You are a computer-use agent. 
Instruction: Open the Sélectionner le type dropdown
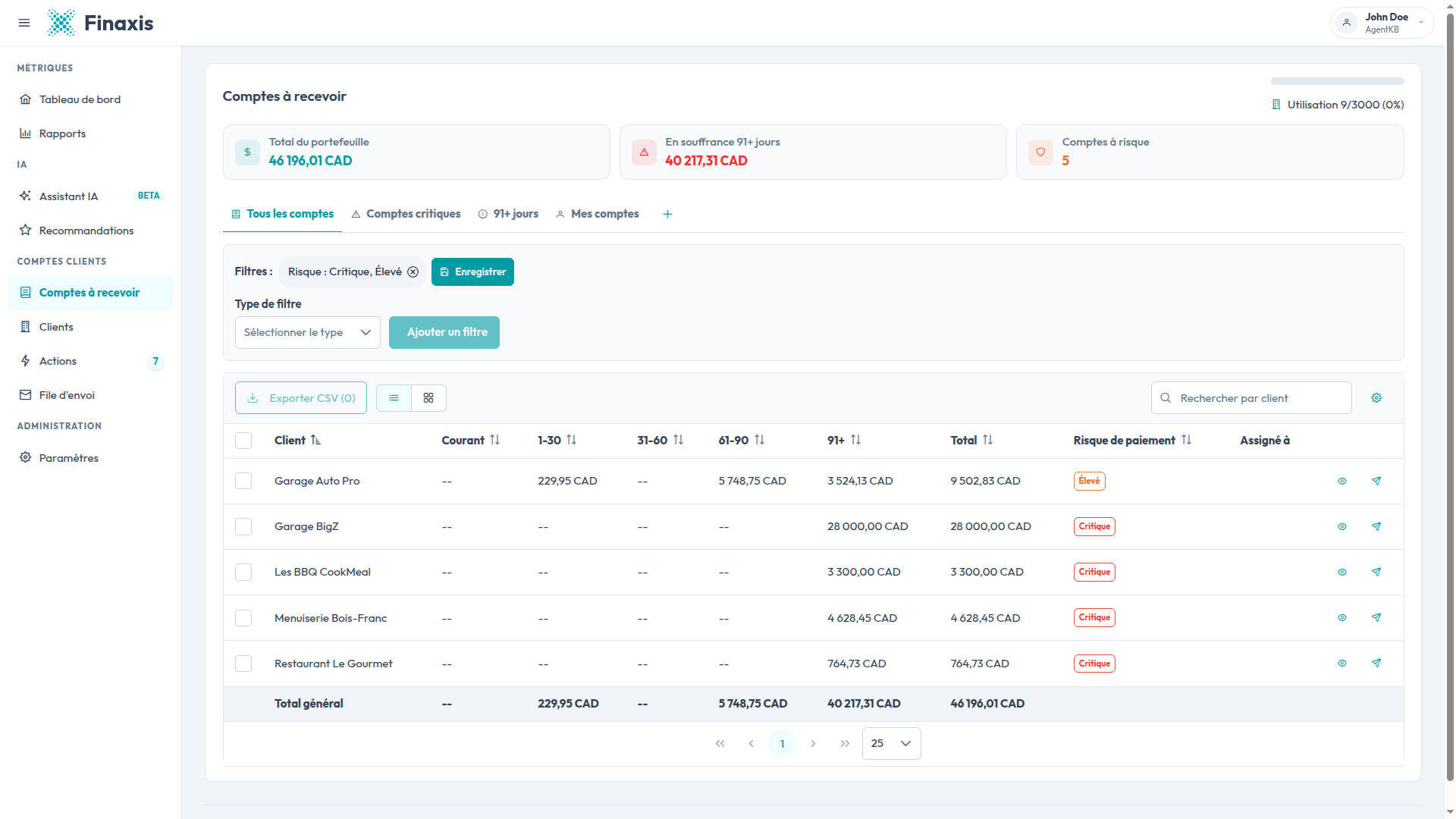pos(307,333)
